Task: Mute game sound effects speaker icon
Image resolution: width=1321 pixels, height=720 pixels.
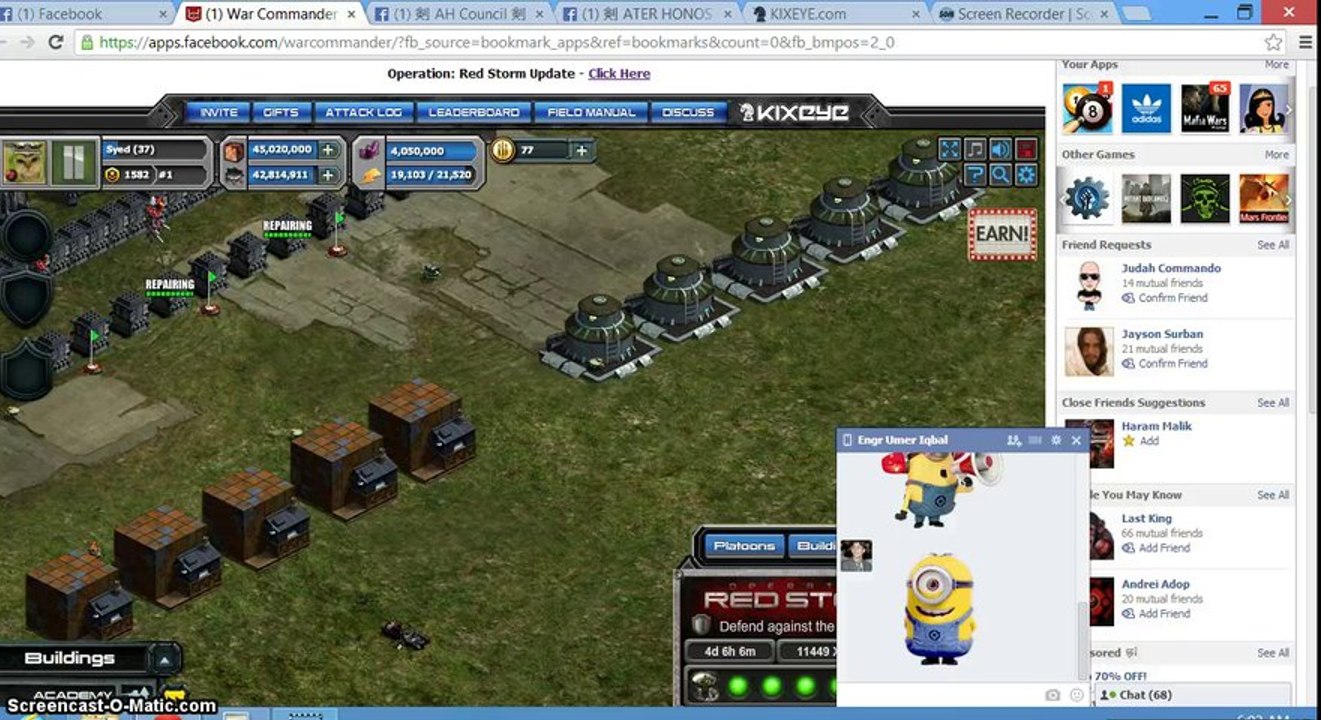Action: [1000, 149]
